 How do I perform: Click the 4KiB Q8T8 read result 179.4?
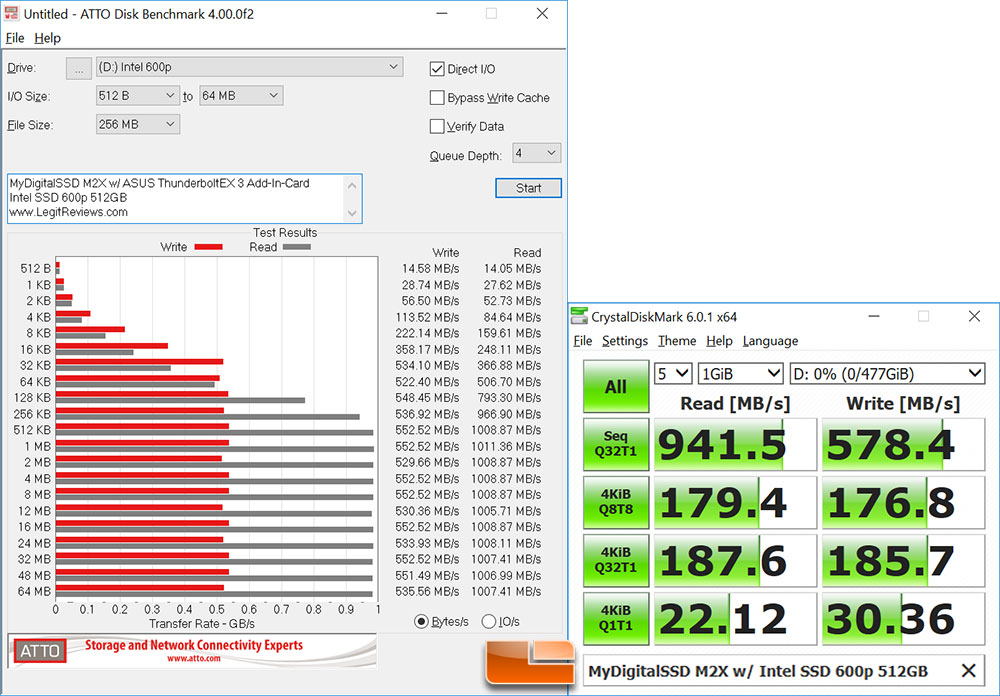(x=735, y=502)
